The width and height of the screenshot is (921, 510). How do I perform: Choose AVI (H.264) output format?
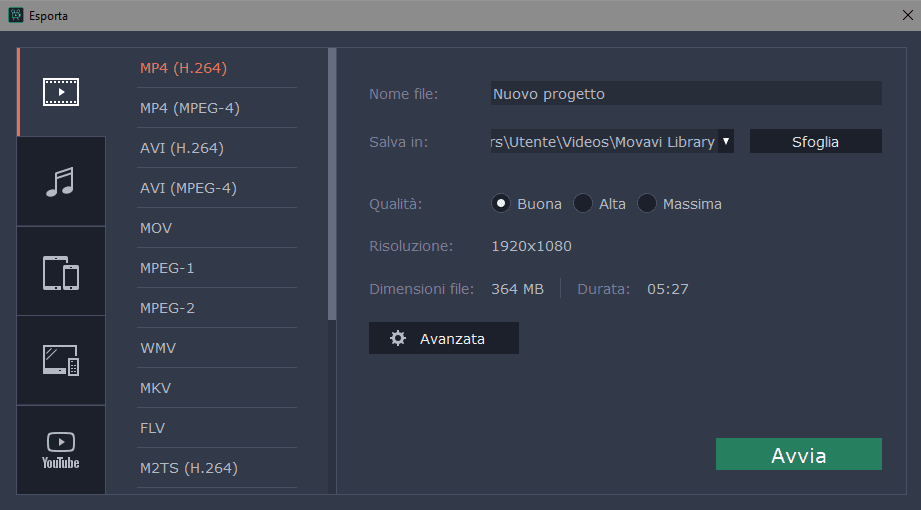click(182, 148)
